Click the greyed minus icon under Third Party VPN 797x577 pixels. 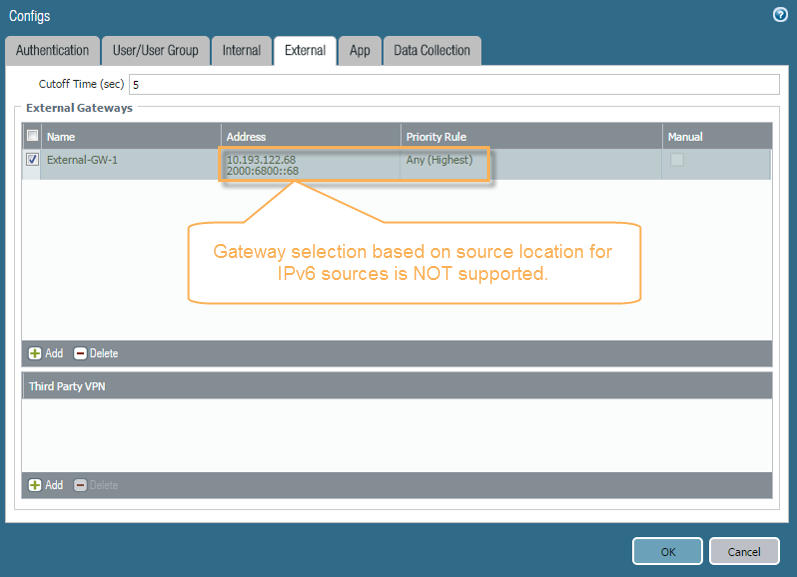(x=80, y=485)
